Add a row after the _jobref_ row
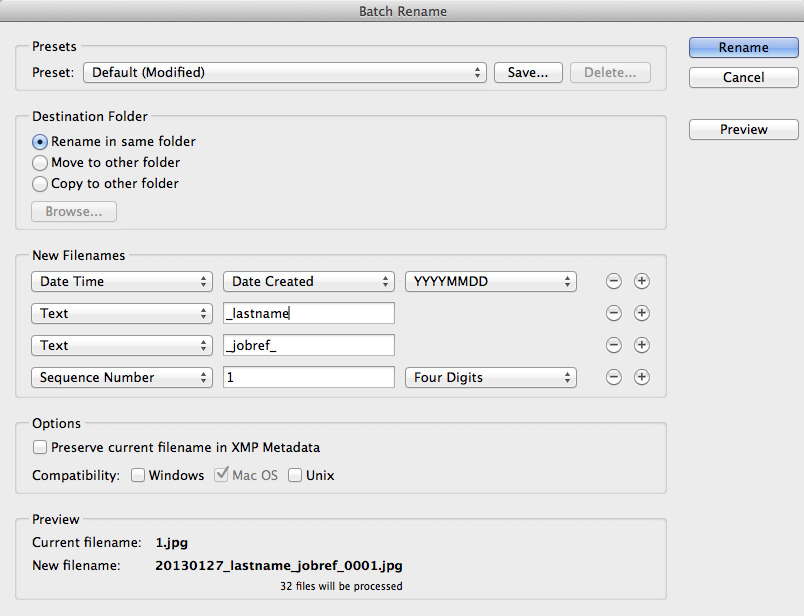 [x=642, y=346]
